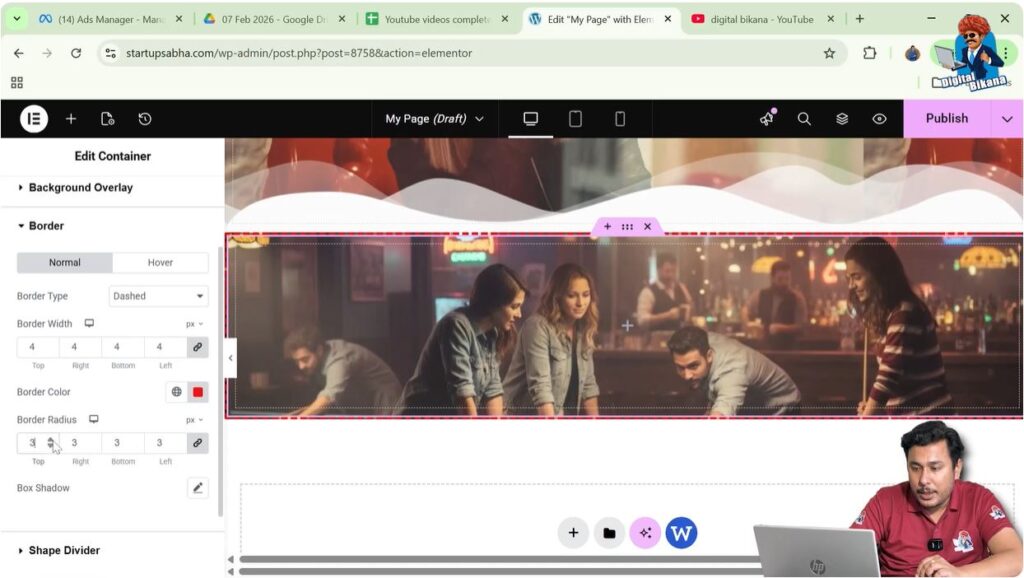This screenshot has width=1024, height=578.
Task: Toggle the Border Radius link values button
Action: pyautogui.click(x=198, y=442)
